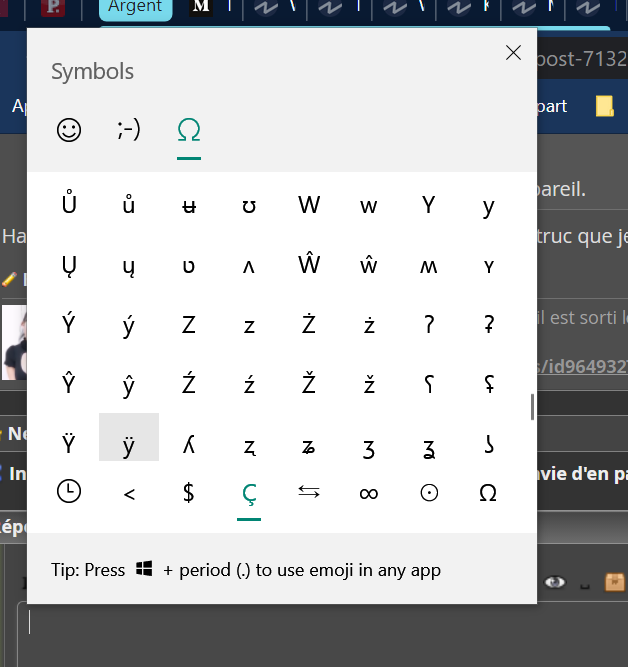Open the currency symbols $ category
The width and height of the screenshot is (628, 667).
189,492
